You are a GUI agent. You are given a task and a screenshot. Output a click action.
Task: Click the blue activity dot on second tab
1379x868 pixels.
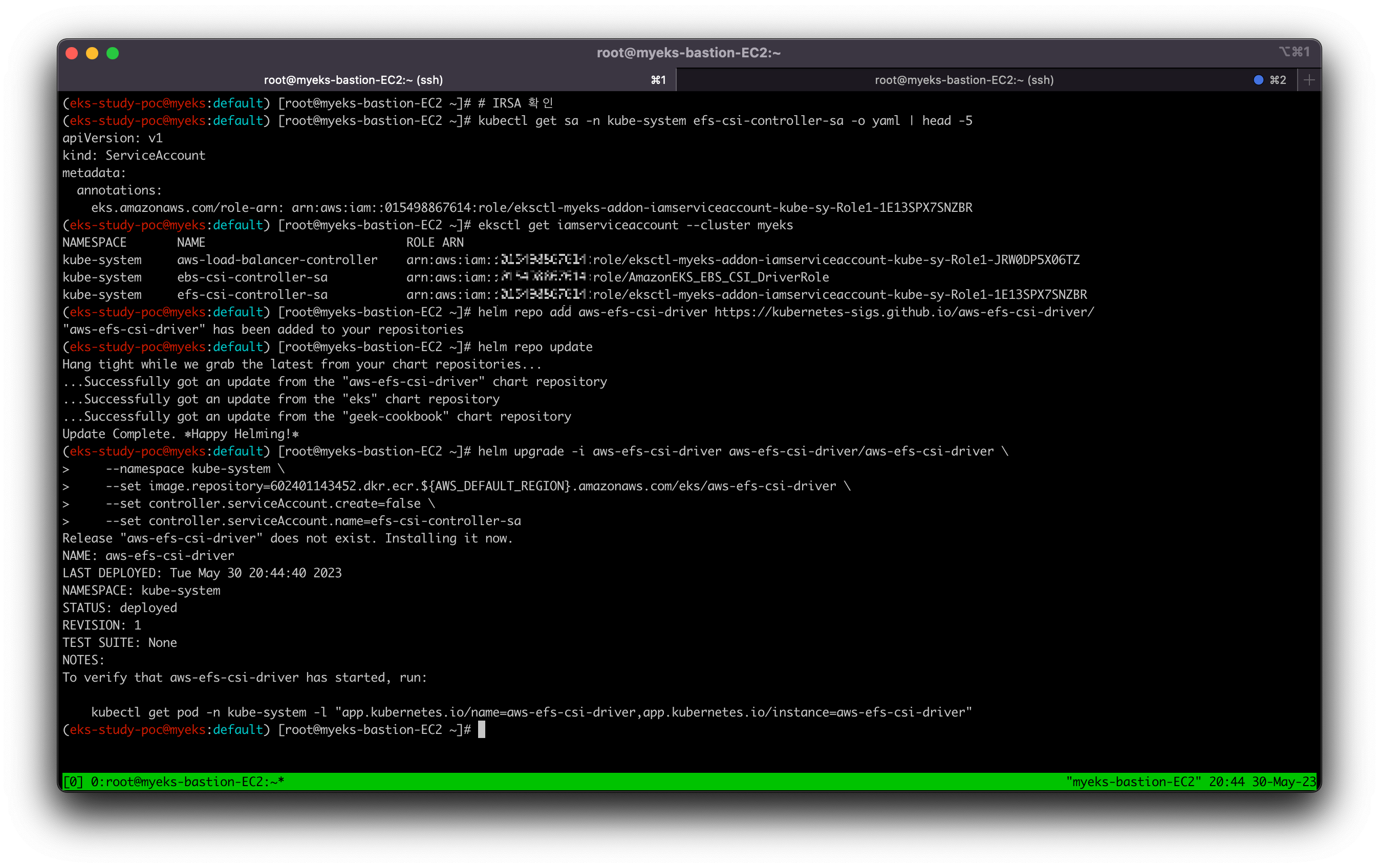[x=1258, y=80]
